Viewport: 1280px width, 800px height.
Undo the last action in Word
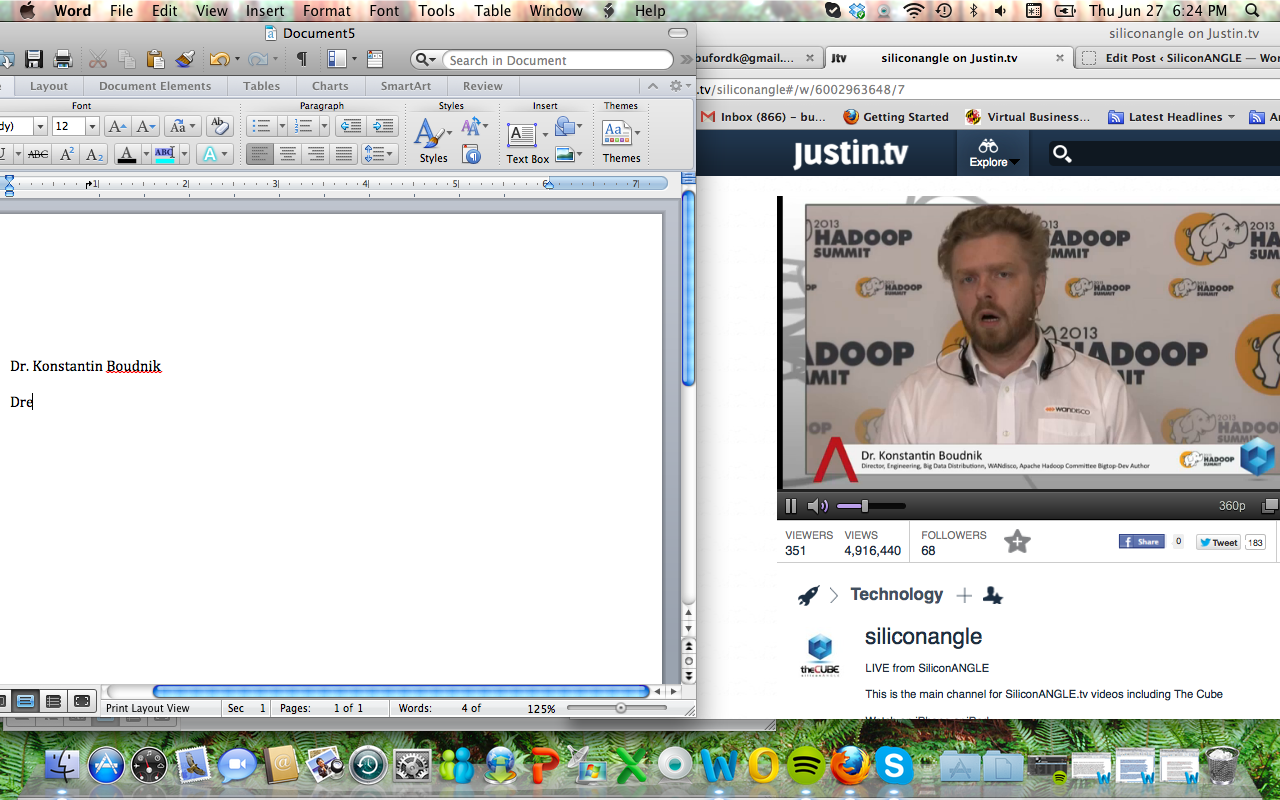point(219,60)
